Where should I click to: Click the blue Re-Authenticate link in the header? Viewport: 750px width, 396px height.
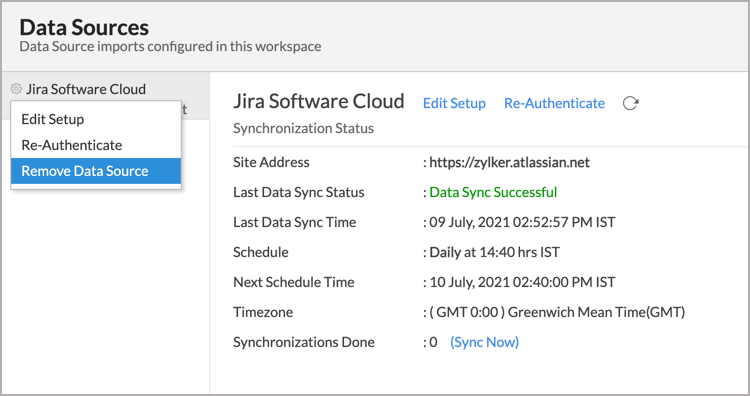click(x=554, y=103)
